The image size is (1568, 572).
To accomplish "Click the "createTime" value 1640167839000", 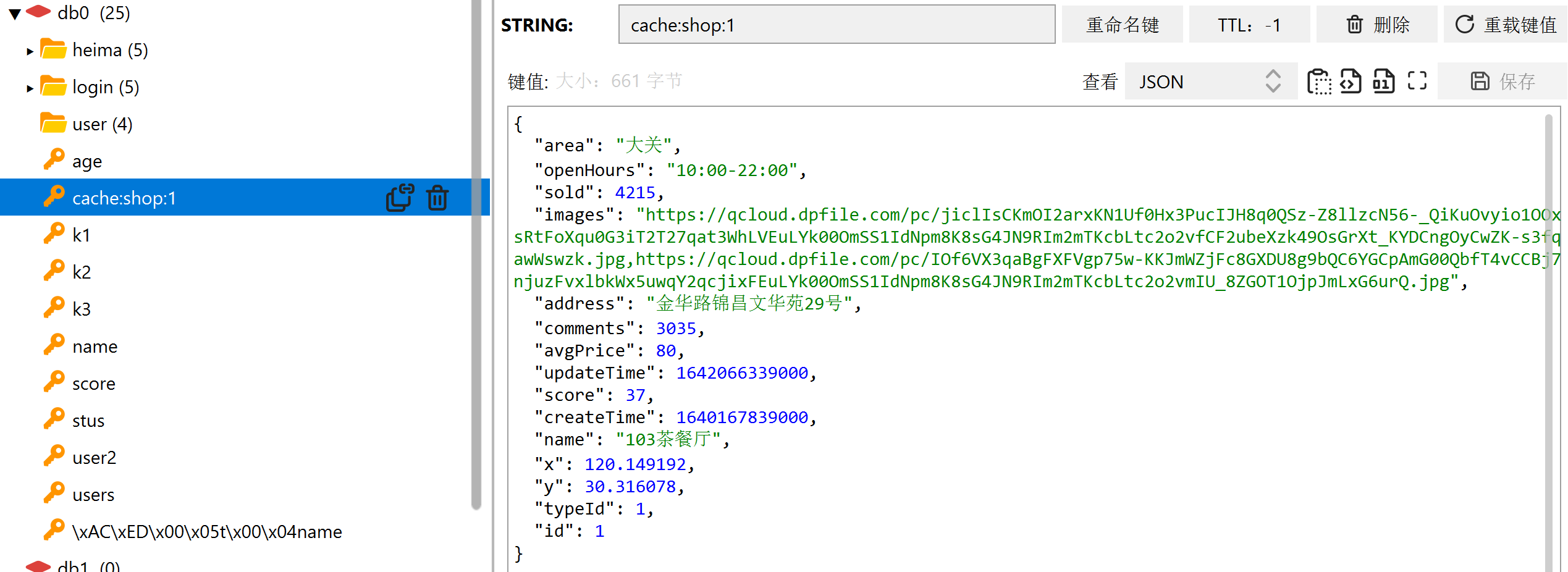I will (x=742, y=417).
